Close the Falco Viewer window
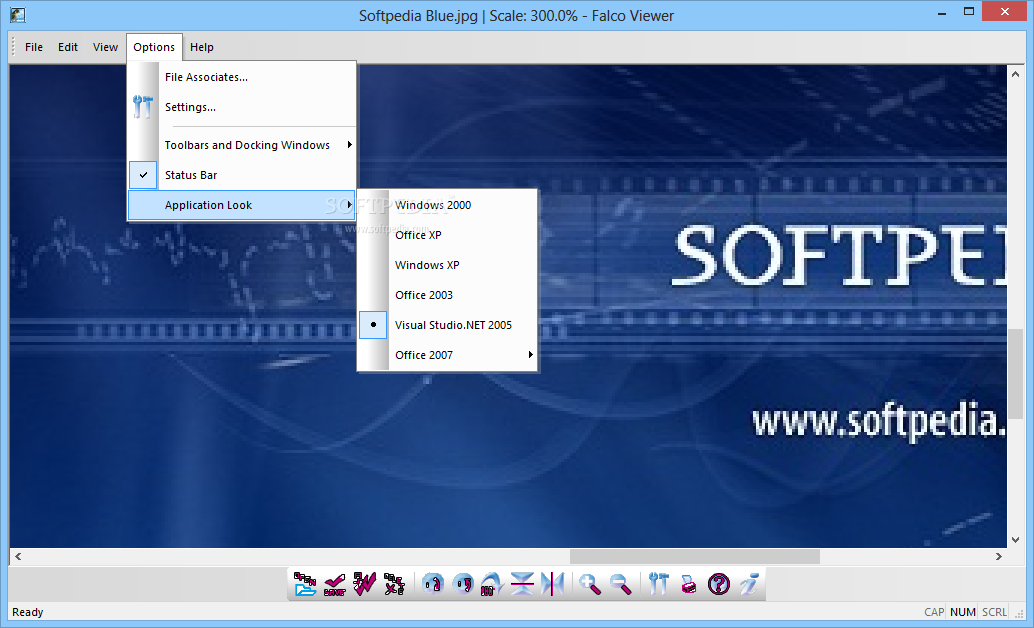Viewport: 1034px width, 628px height. click(1005, 11)
